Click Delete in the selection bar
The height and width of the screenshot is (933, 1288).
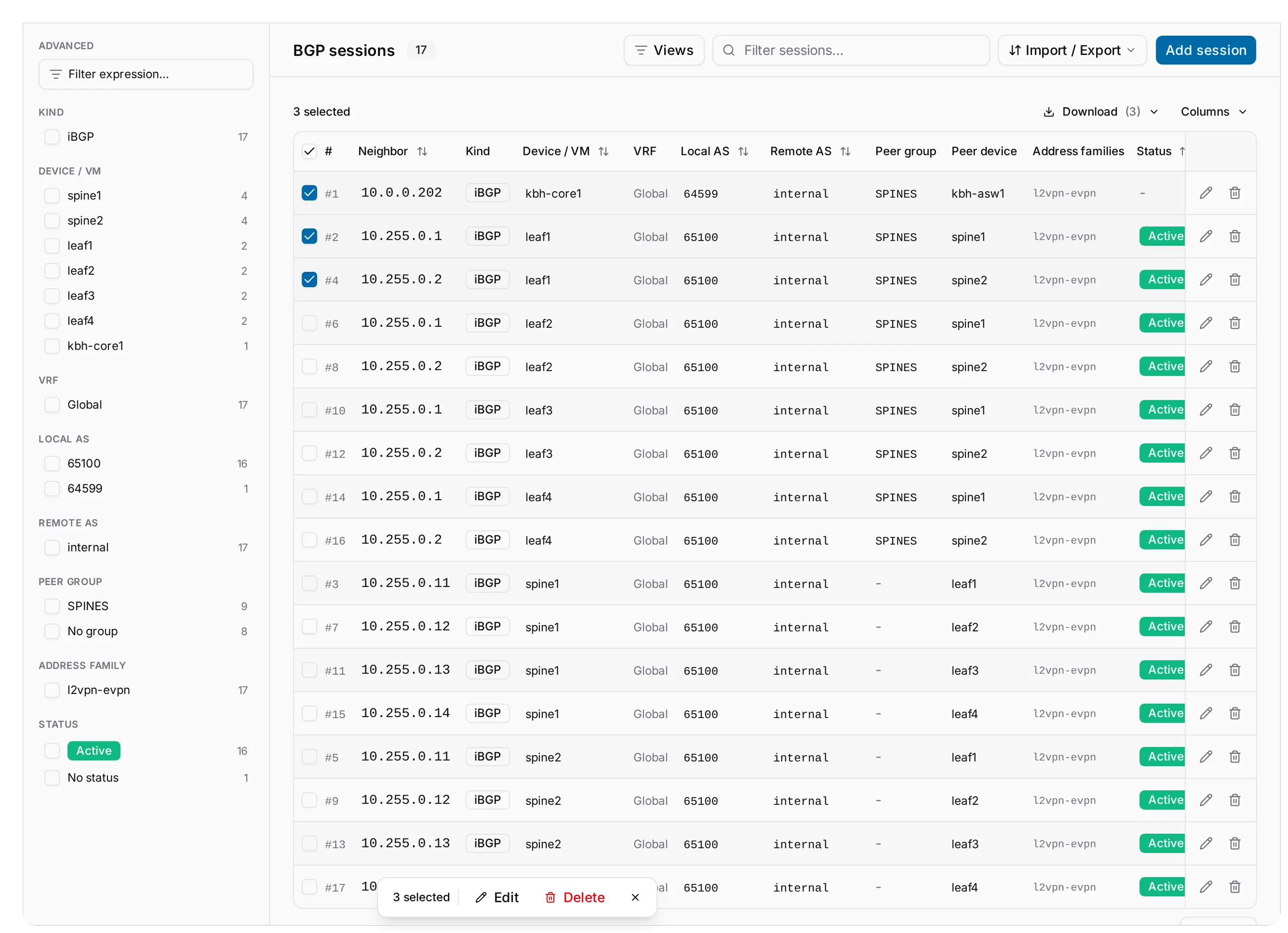pos(575,897)
